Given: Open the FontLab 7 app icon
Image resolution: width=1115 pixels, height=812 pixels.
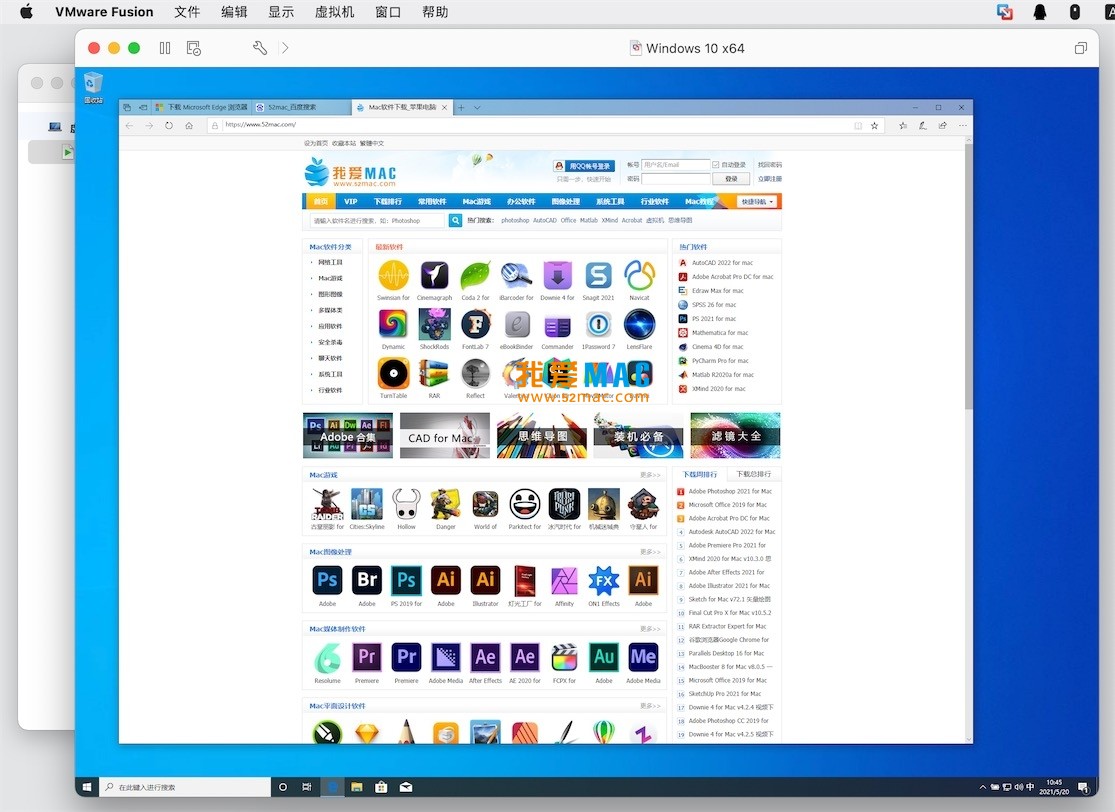Looking at the screenshot, I should click(x=476, y=325).
